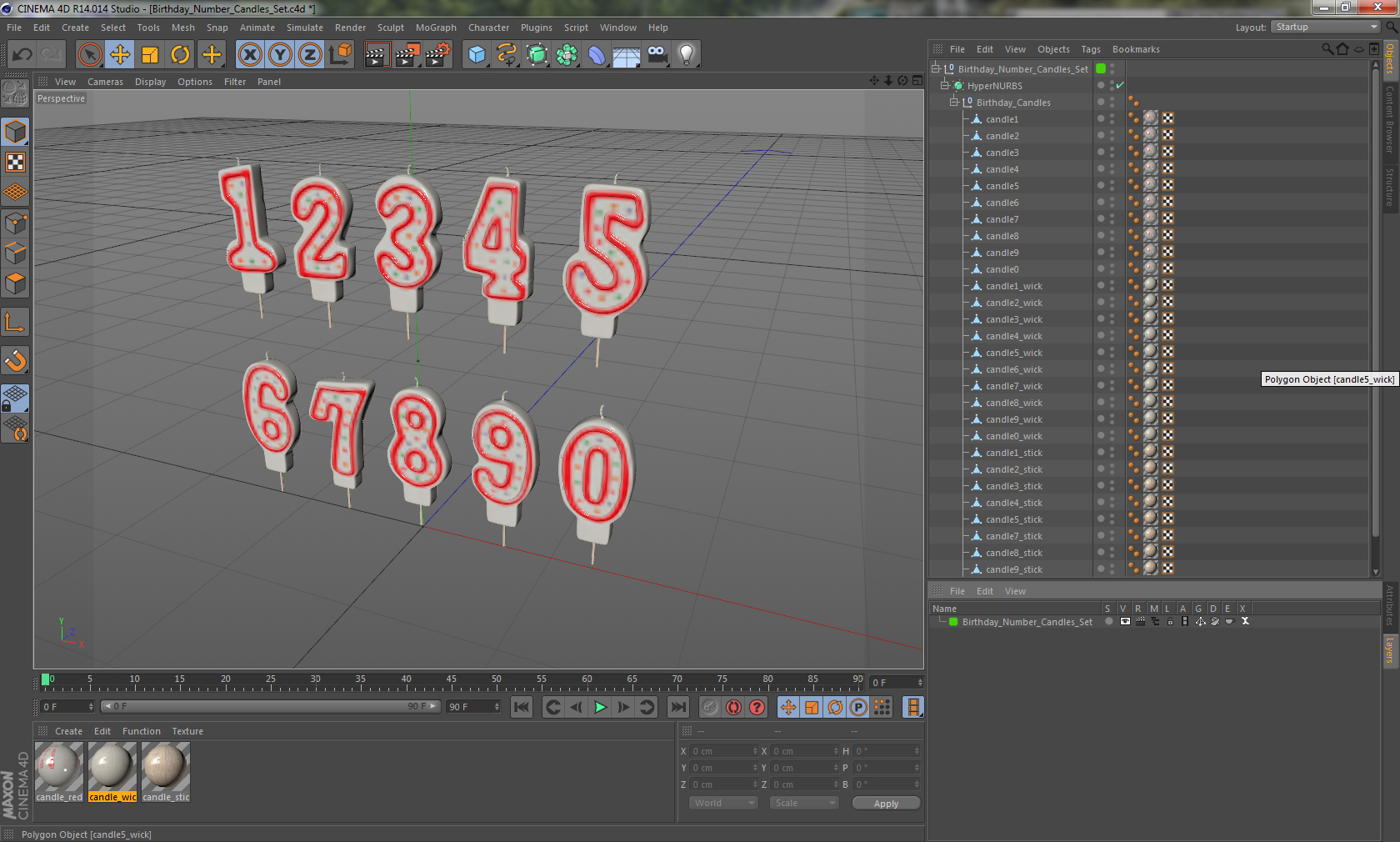This screenshot has height=842, width=1400.
Task: Open the Simulate menu
Action: tap(305, 28)
